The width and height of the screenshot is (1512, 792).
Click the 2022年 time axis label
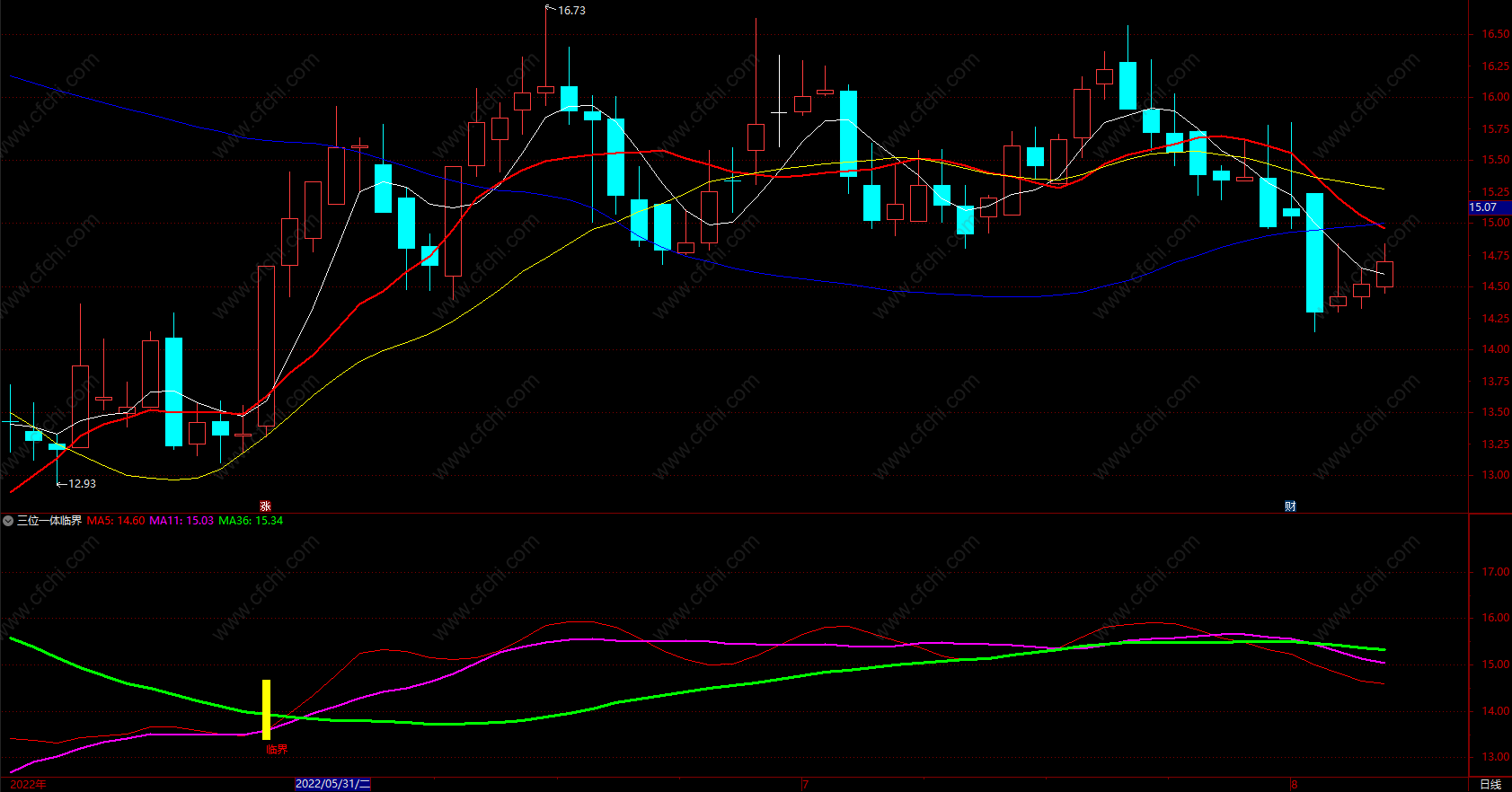pyautogui.click(x=28, y=784)
